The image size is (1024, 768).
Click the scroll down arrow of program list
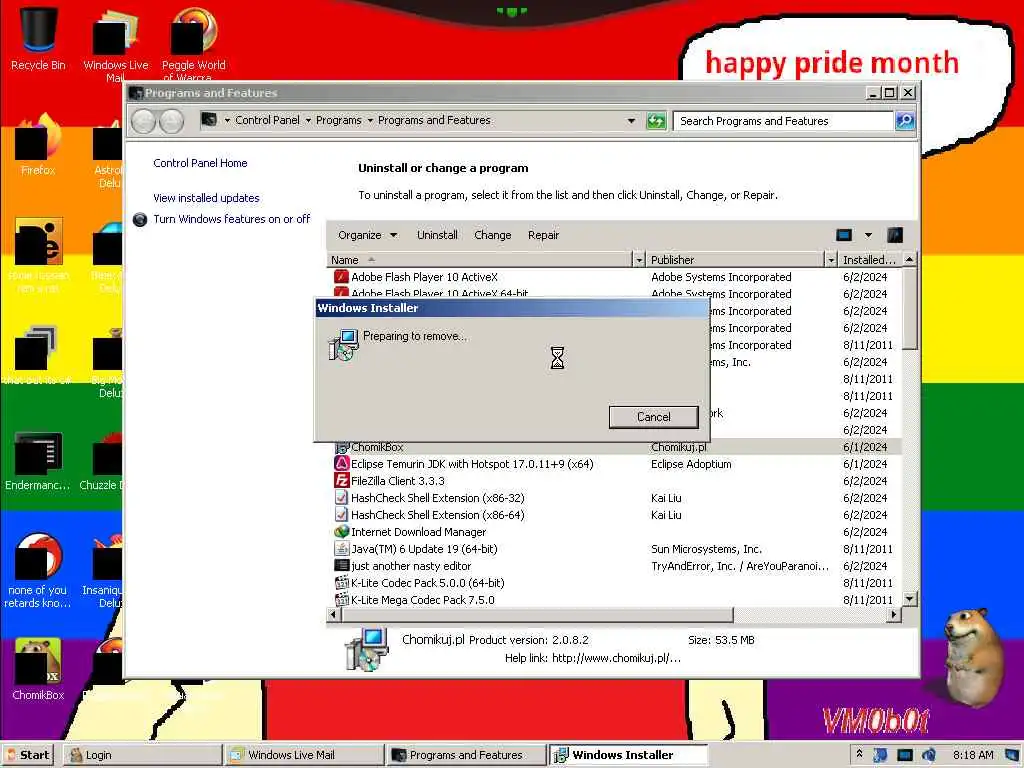click(910, 599)
